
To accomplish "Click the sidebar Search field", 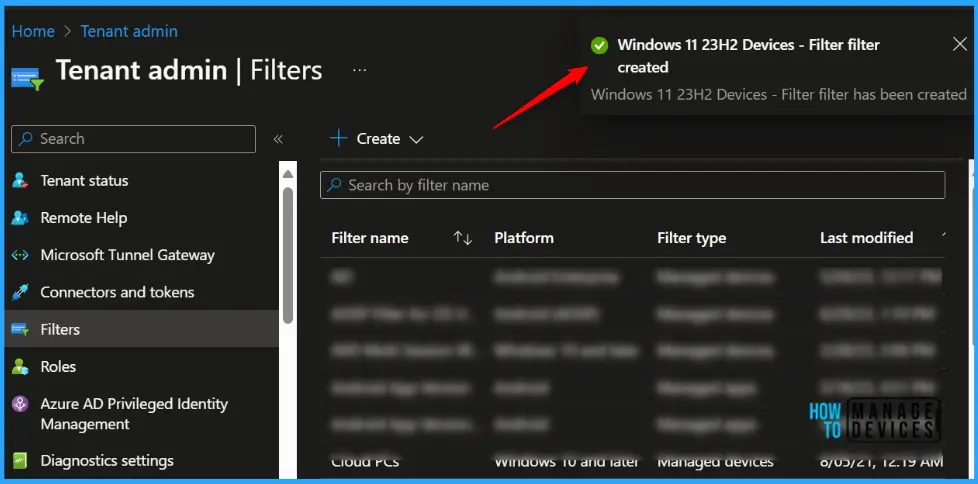I will pyautogui.click(x=133, y=139).
